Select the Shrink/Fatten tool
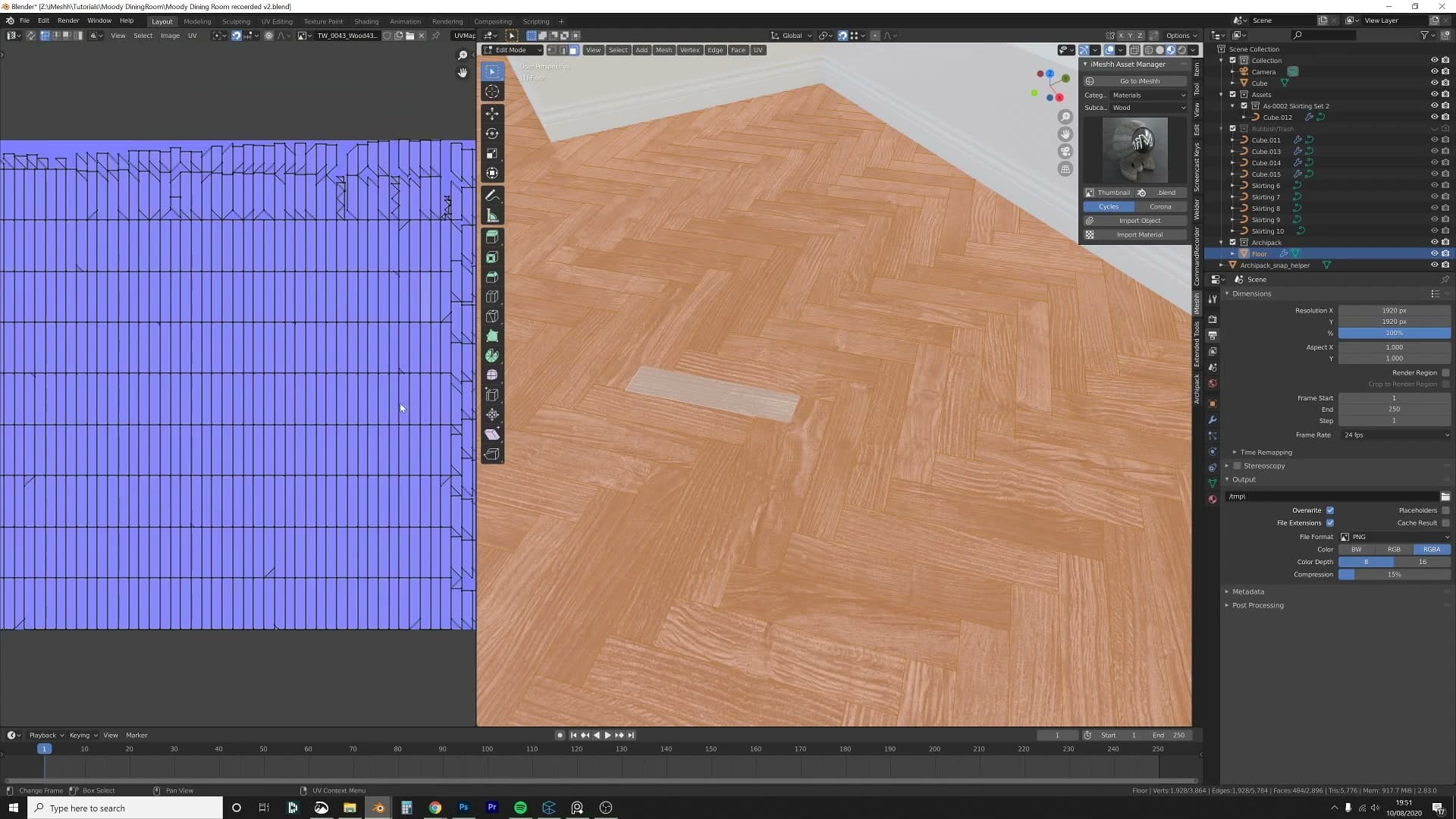This screenshot has width=1456, height=819. (492, 415)
